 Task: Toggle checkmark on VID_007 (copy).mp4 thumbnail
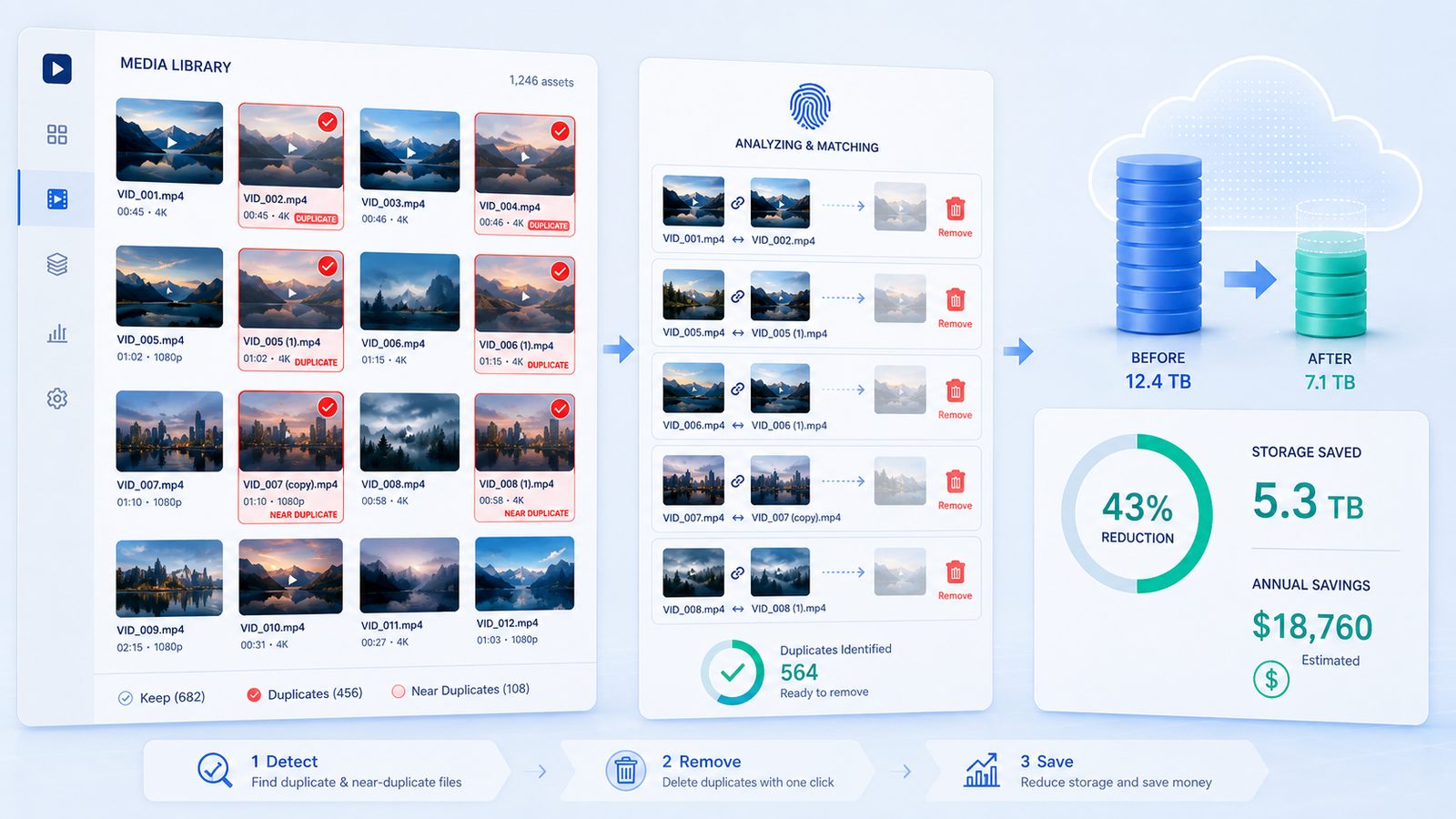[x=328, y=408]
